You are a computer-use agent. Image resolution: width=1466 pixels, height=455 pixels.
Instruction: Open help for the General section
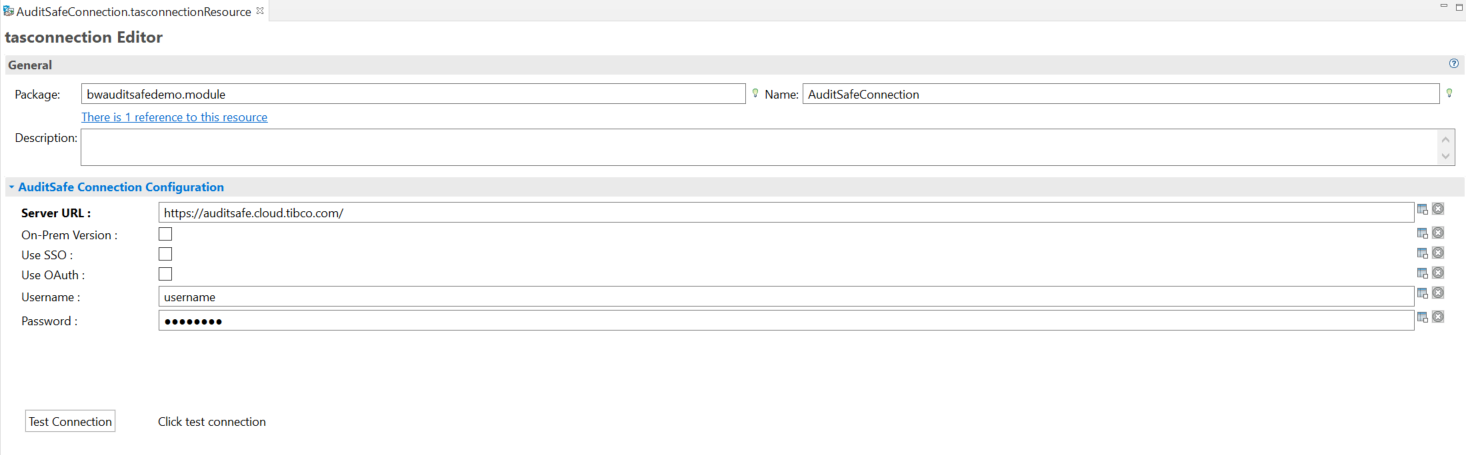point(1454,63)
